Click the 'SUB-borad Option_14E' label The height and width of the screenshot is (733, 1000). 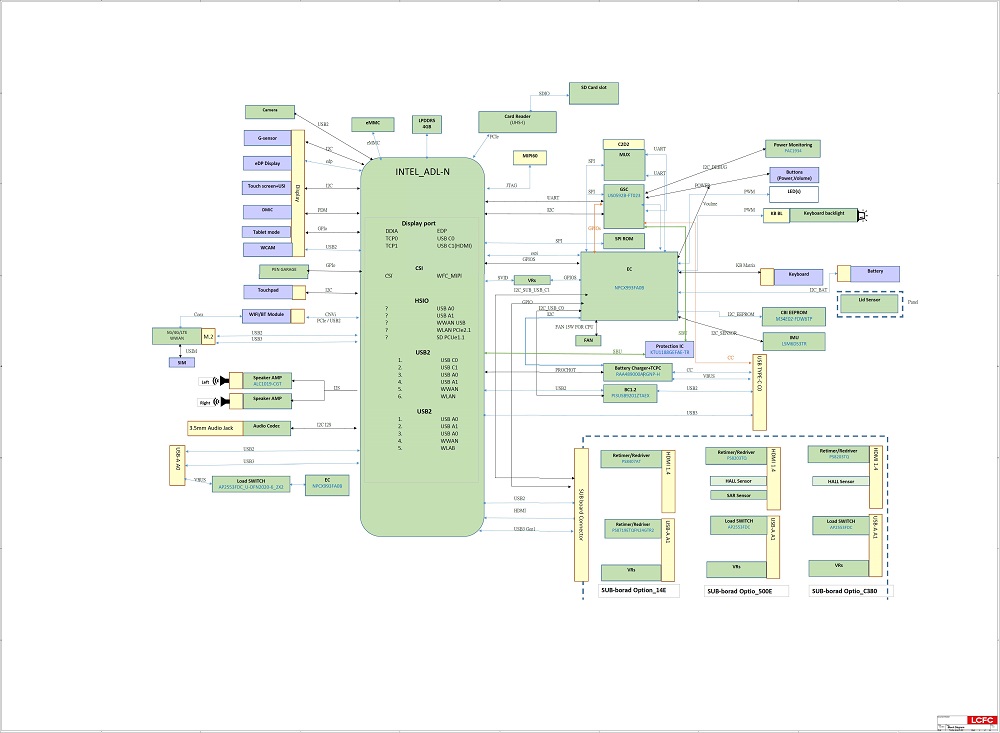[633, 590]
